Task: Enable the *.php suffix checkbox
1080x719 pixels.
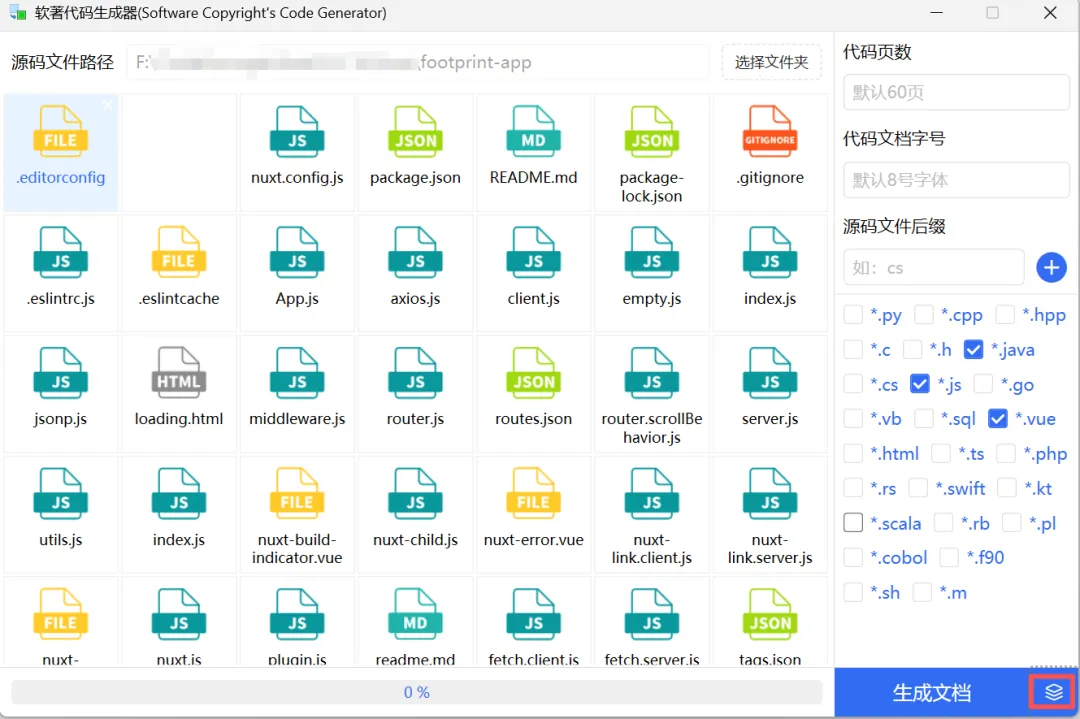Action: [1006, 453]
